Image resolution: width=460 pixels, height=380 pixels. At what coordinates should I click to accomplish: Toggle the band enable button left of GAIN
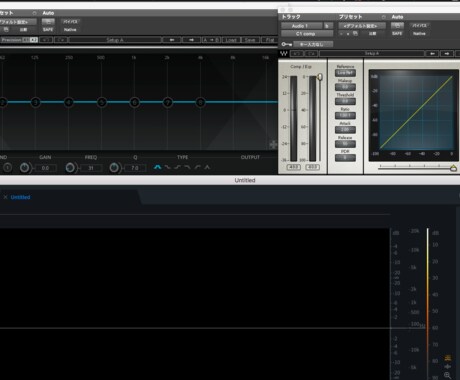(x=7, y=168)
